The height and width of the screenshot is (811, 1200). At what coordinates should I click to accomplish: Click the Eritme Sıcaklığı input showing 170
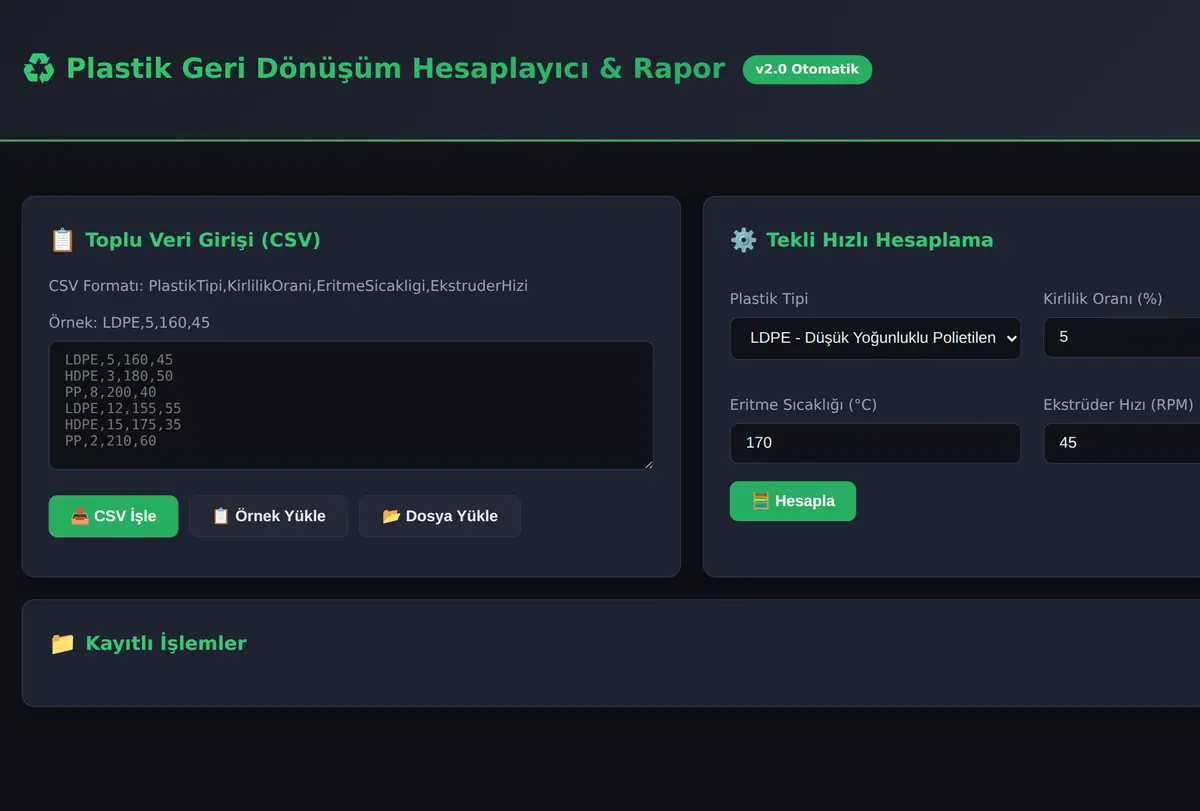point(875,442)
